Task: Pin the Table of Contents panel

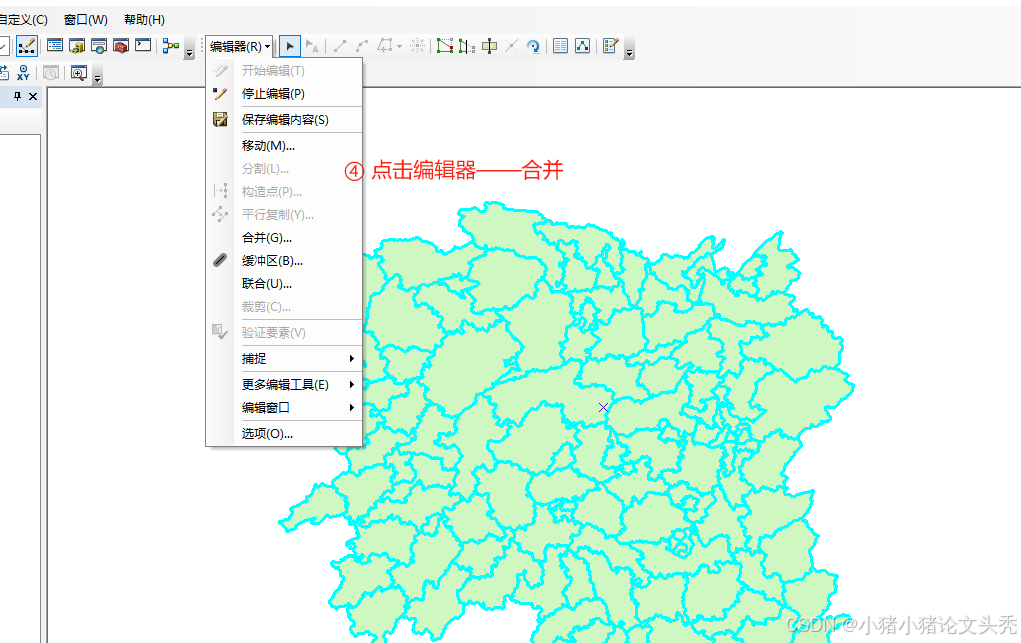Action: tap(18, 96)
